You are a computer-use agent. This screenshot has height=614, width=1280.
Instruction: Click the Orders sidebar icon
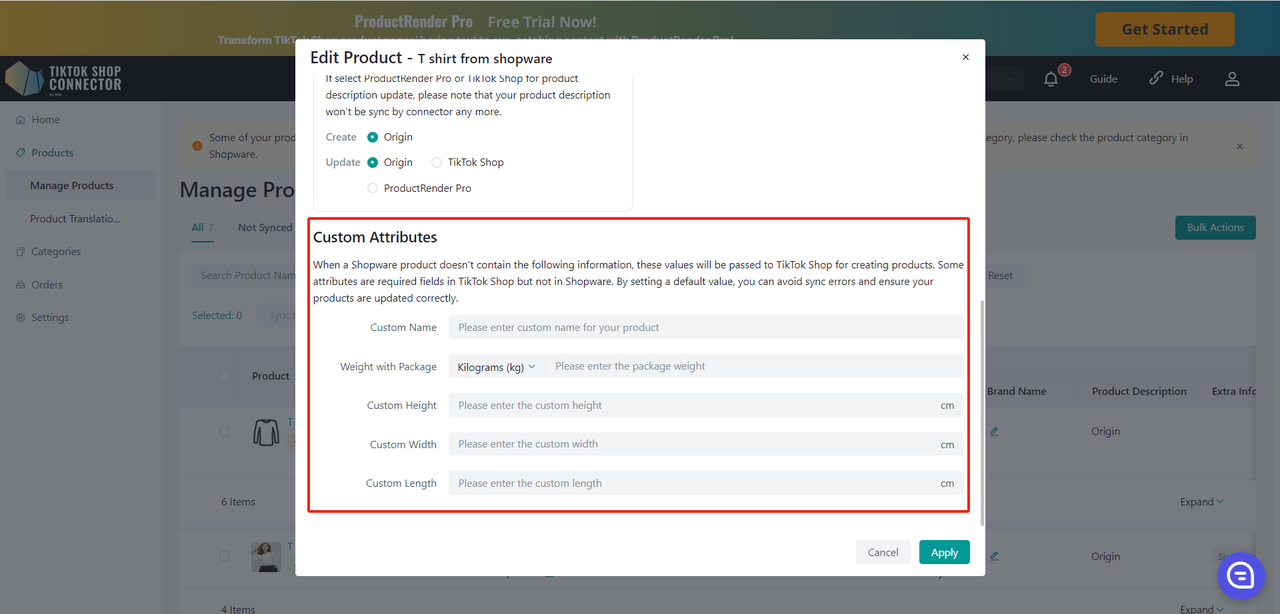point(21,285)
